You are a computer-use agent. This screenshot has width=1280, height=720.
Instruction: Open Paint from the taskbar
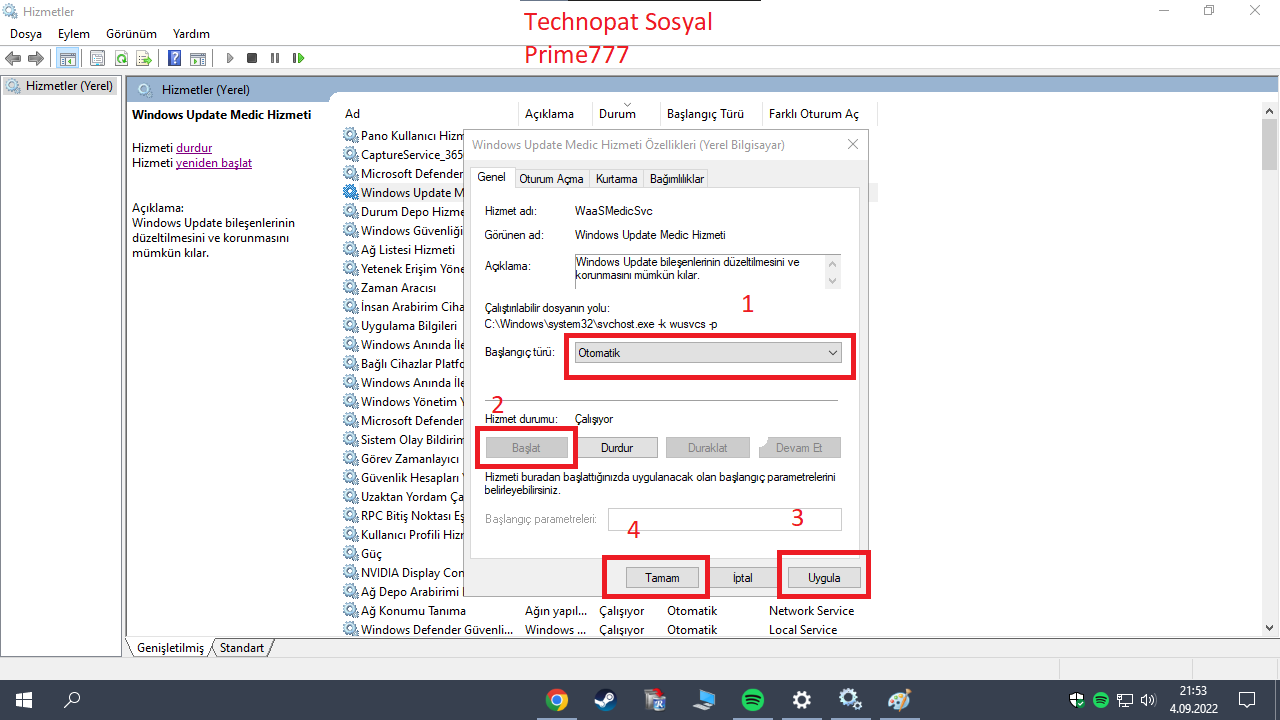pos(899,700)
